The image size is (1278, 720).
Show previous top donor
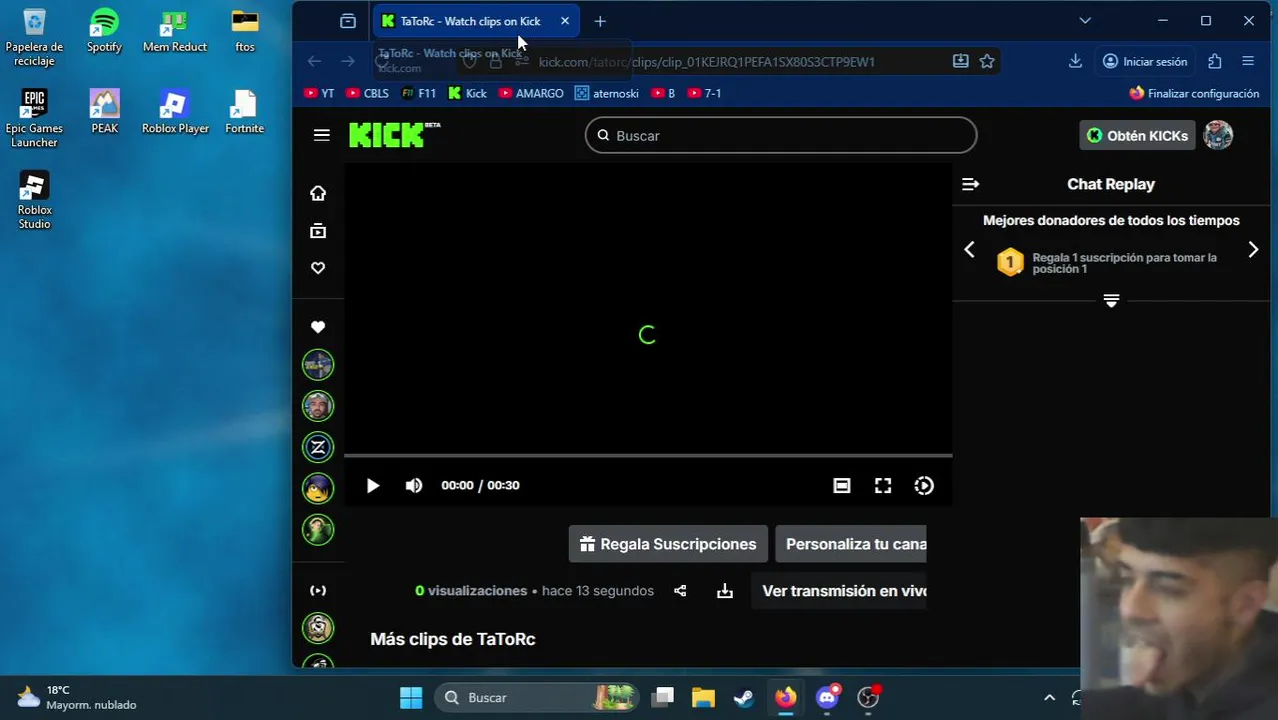pos(969,250)
